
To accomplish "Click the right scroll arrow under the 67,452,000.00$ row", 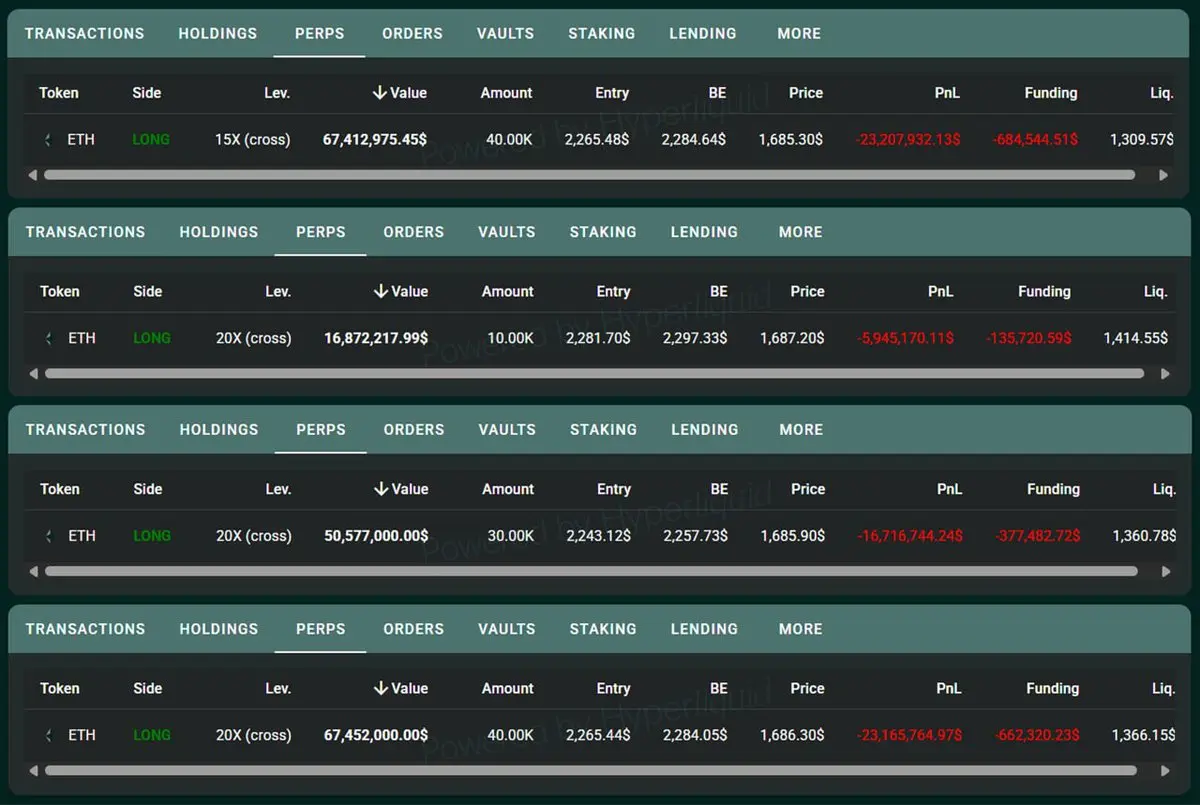I will click(1164, 771).
